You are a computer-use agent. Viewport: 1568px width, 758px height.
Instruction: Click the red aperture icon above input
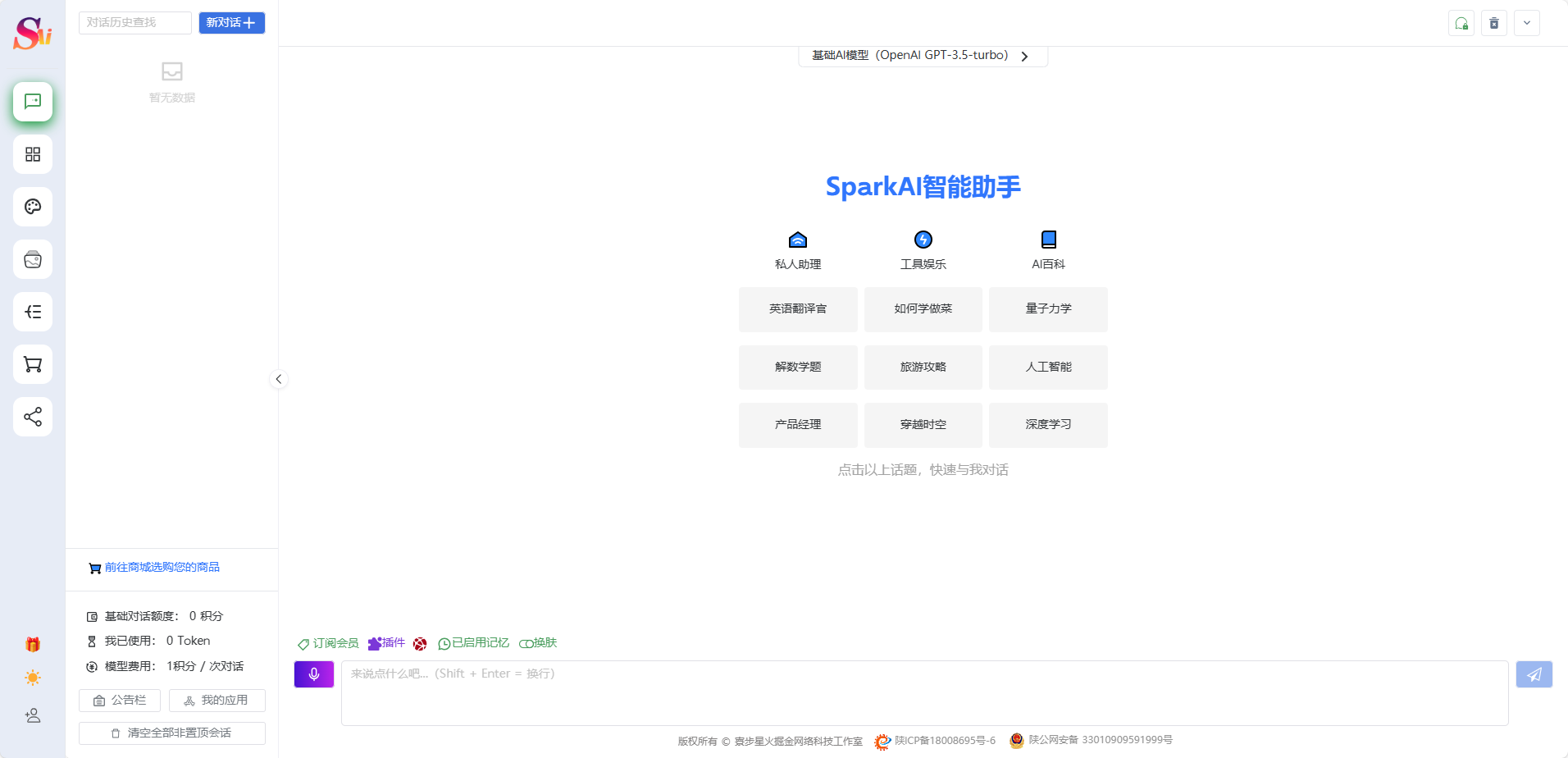pos(420,644)
